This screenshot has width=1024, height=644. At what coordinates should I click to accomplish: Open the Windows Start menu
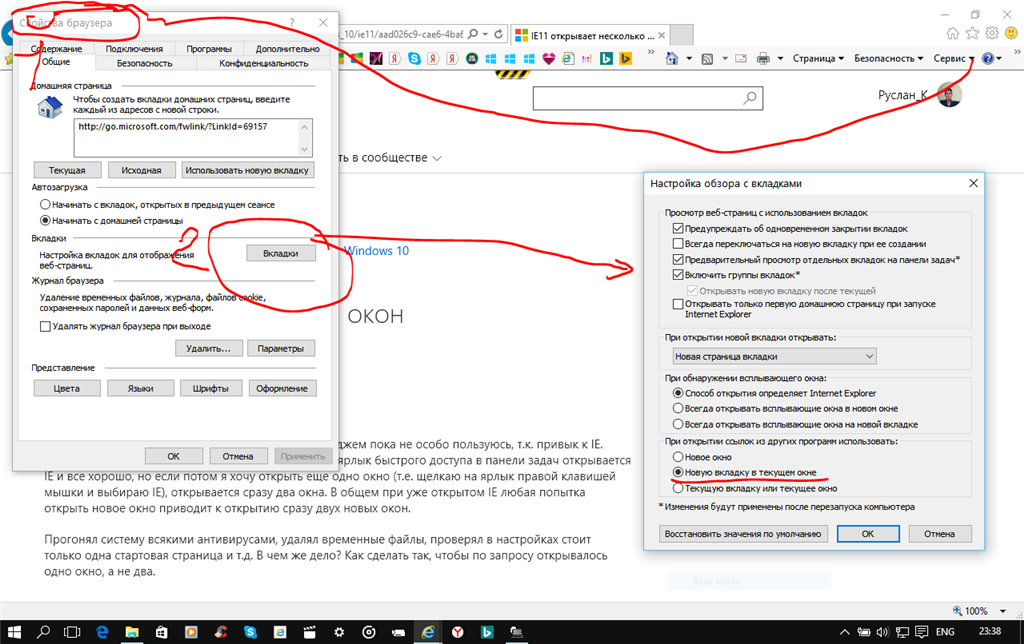click(x=14, y=632)
